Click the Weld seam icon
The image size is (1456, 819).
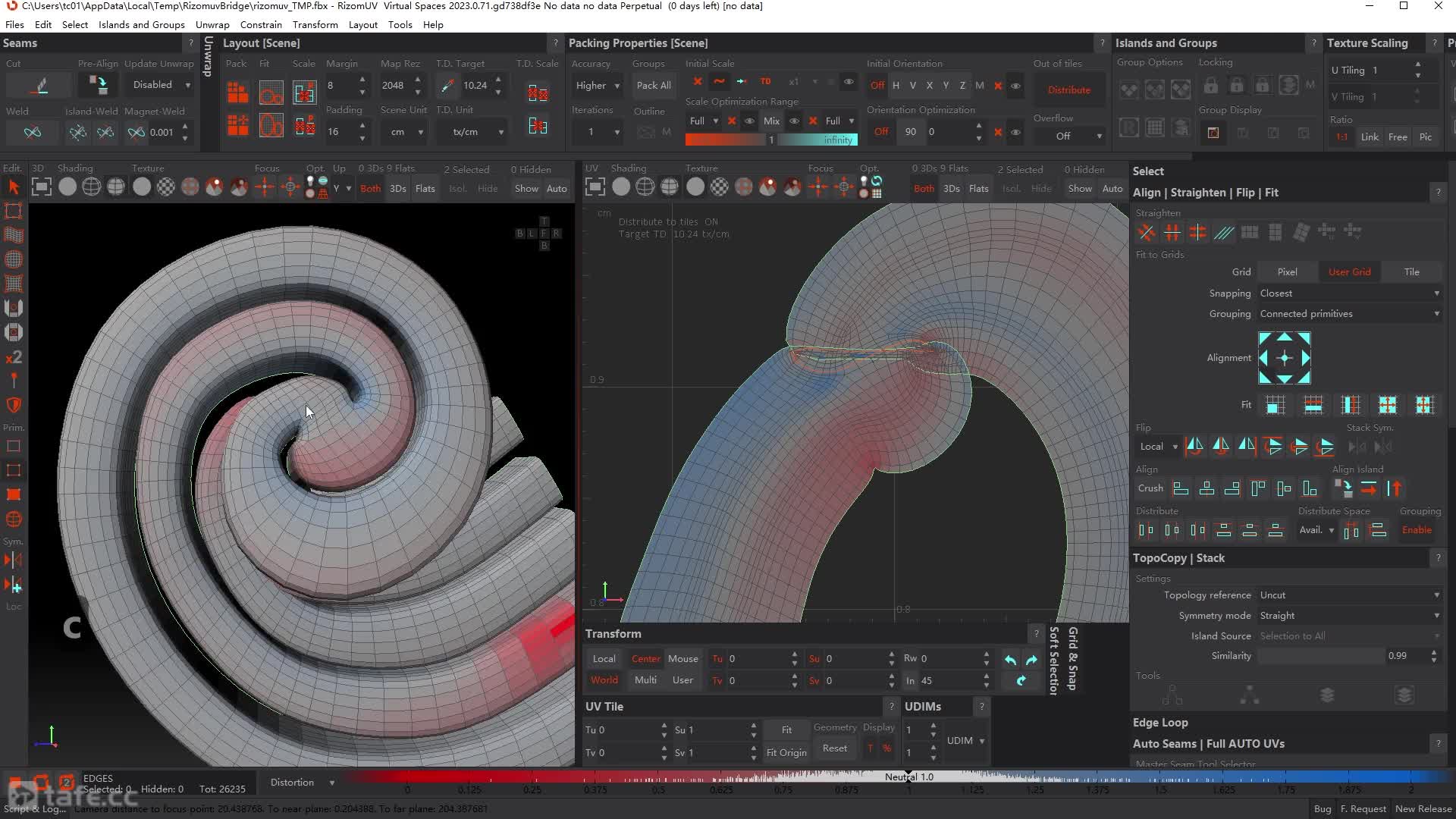point(33,133)
